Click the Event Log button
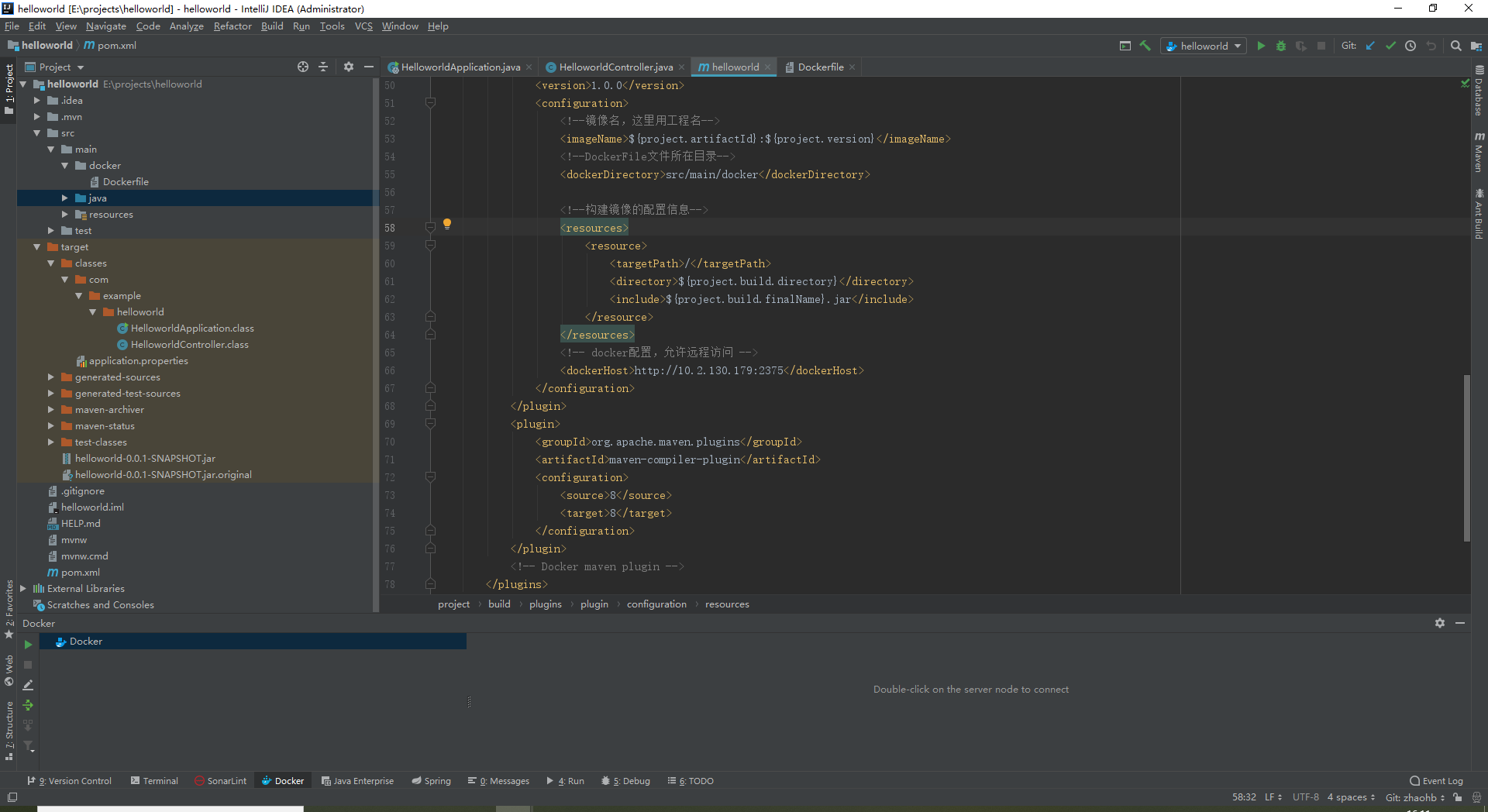1488x812 pixels. click(1436, 781)
